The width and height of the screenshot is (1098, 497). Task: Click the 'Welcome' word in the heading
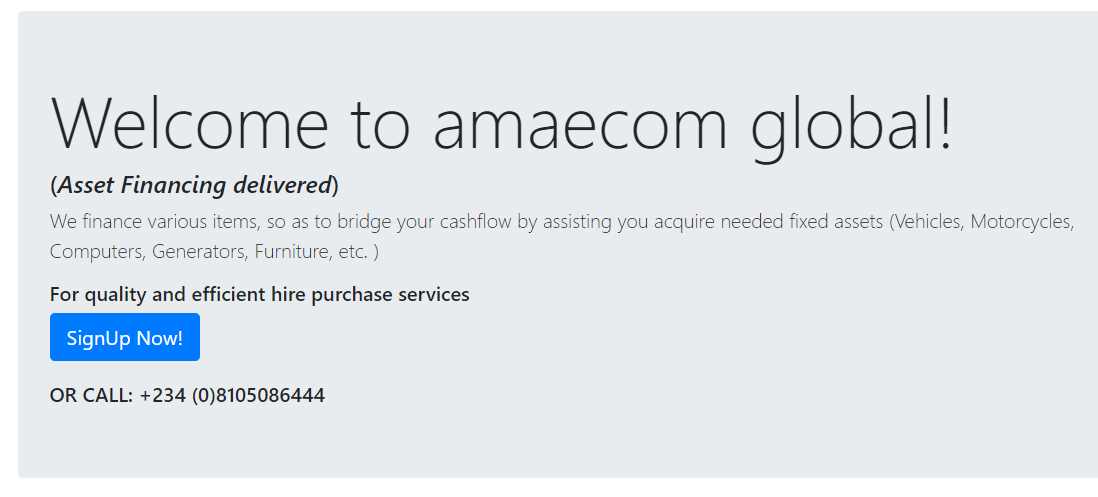189,124
